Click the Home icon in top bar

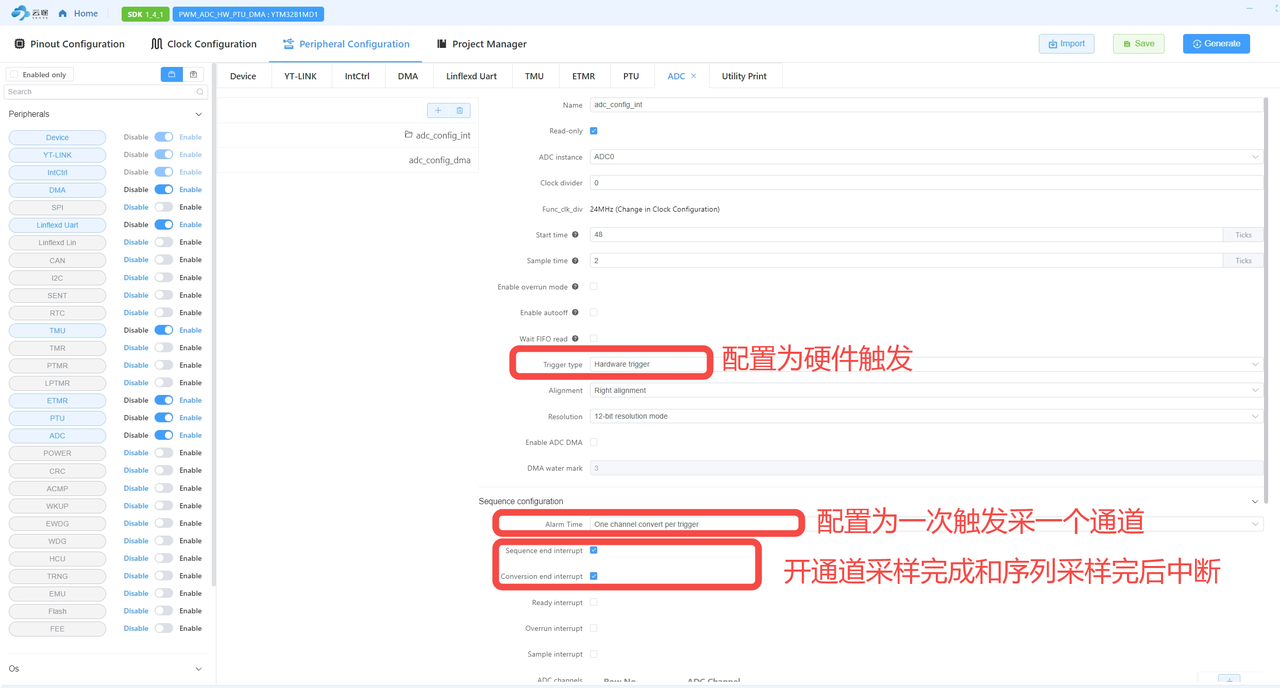pos(63,14)
